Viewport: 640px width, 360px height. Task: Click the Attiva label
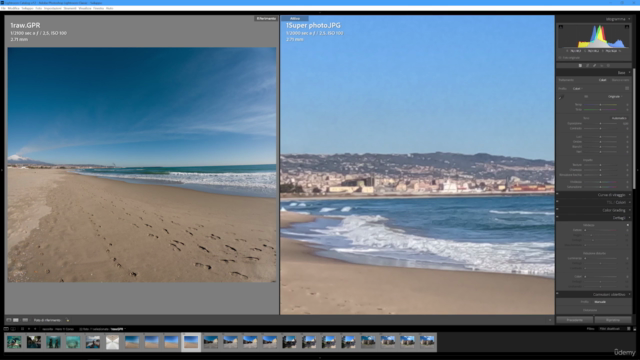pos(295,18)
